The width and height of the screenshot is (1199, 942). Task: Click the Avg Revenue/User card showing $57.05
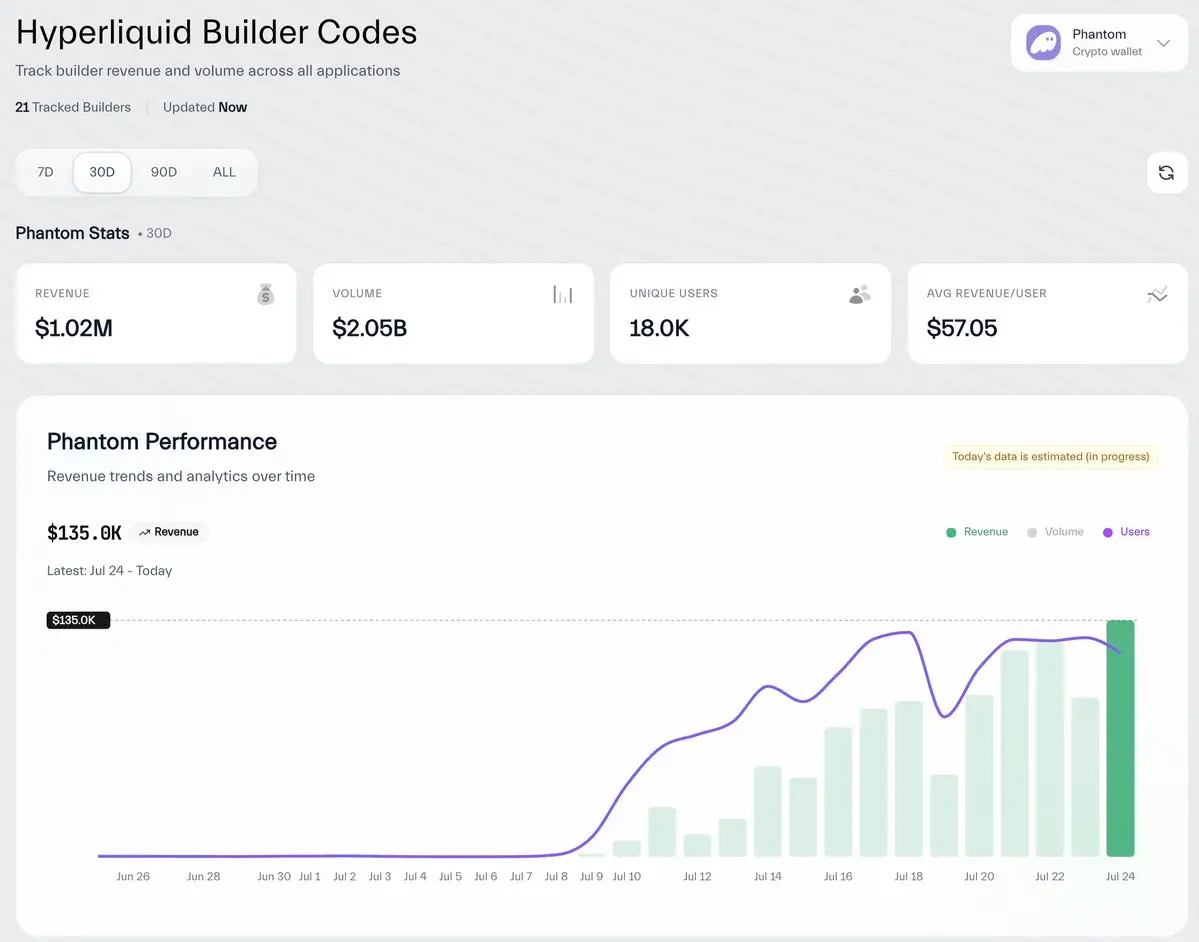tap(1048, 313)
